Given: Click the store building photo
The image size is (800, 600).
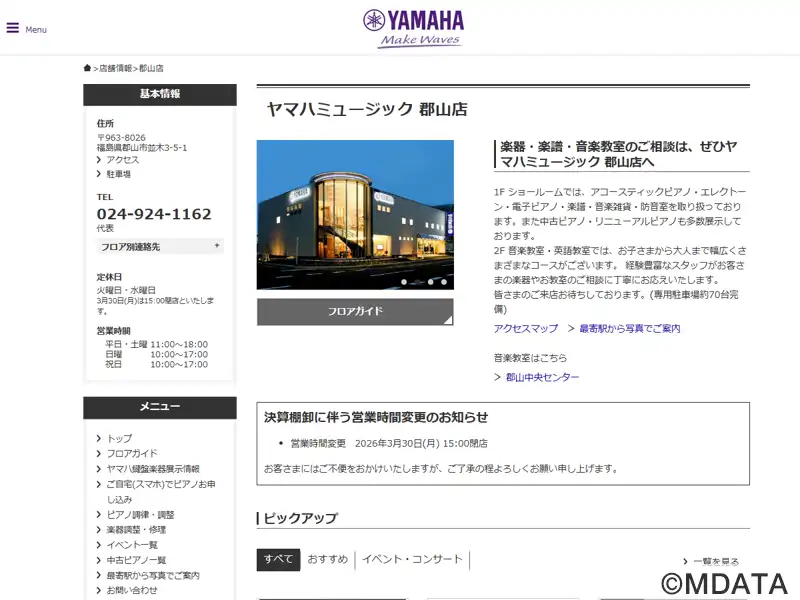Looking at the screenshot, I should [355, 215].
